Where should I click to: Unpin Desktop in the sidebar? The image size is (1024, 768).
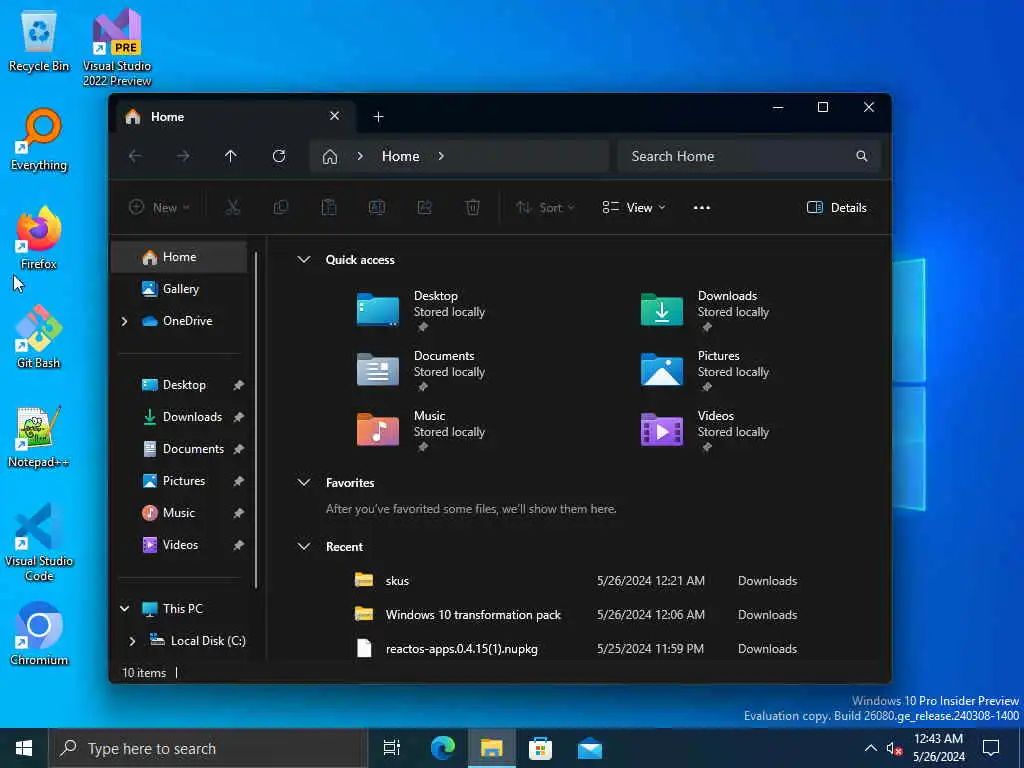point(238,385)
